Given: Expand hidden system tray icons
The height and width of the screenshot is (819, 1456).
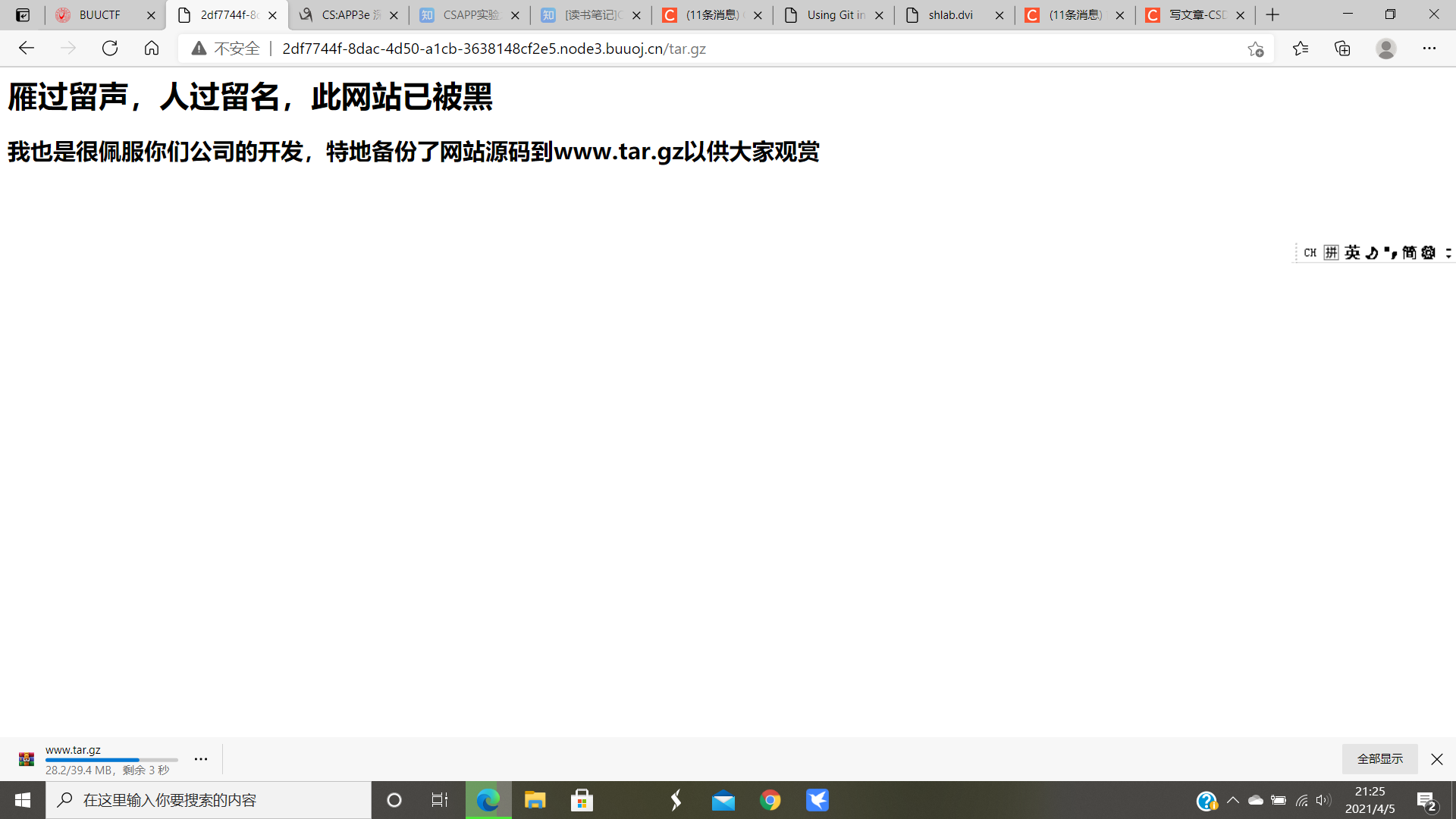Looking at the screenshot, I should point(1232,800).
